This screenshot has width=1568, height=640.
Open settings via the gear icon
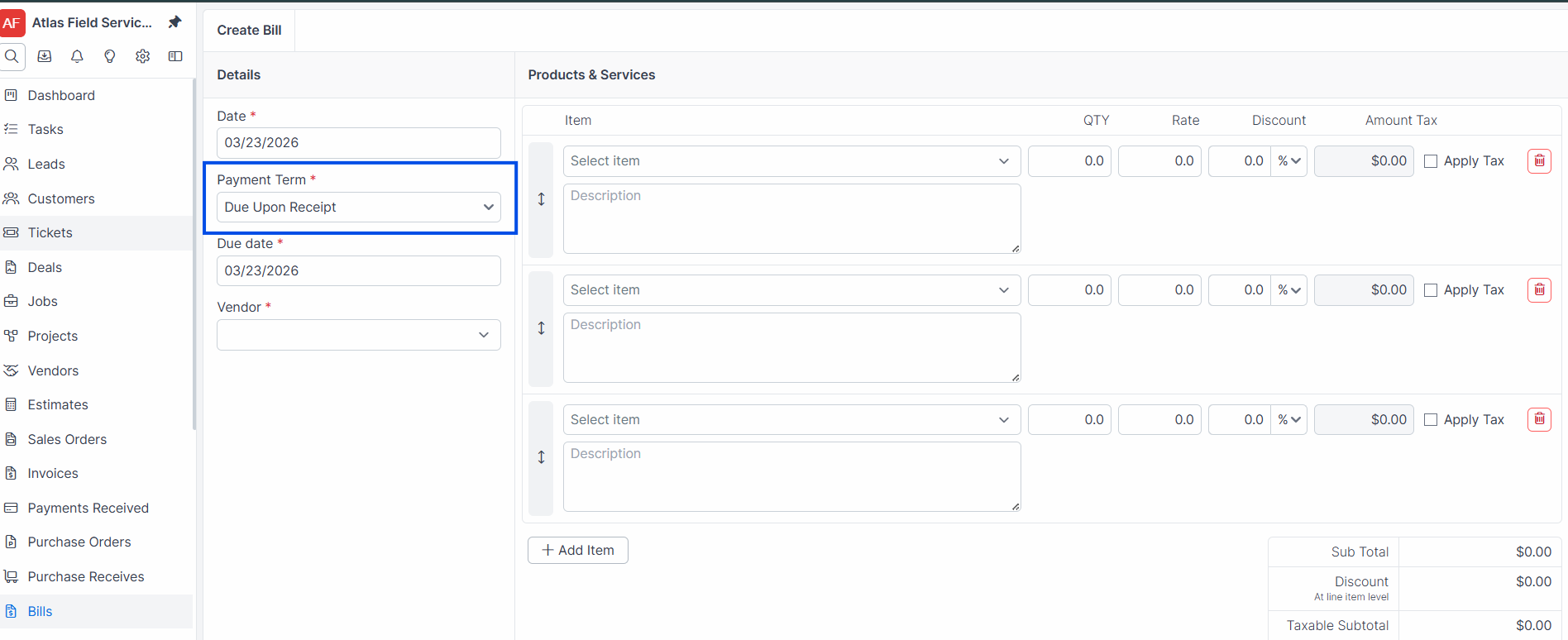143,56
